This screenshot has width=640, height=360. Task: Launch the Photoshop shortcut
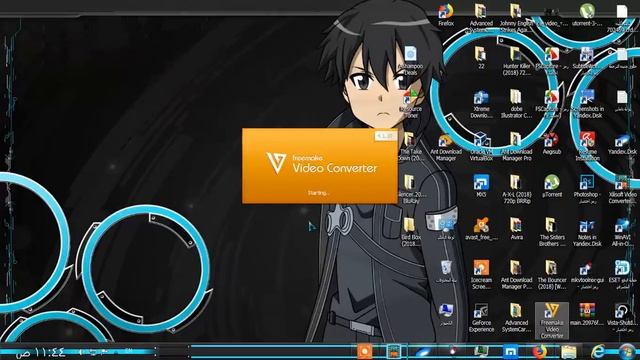tap(587, 189)
